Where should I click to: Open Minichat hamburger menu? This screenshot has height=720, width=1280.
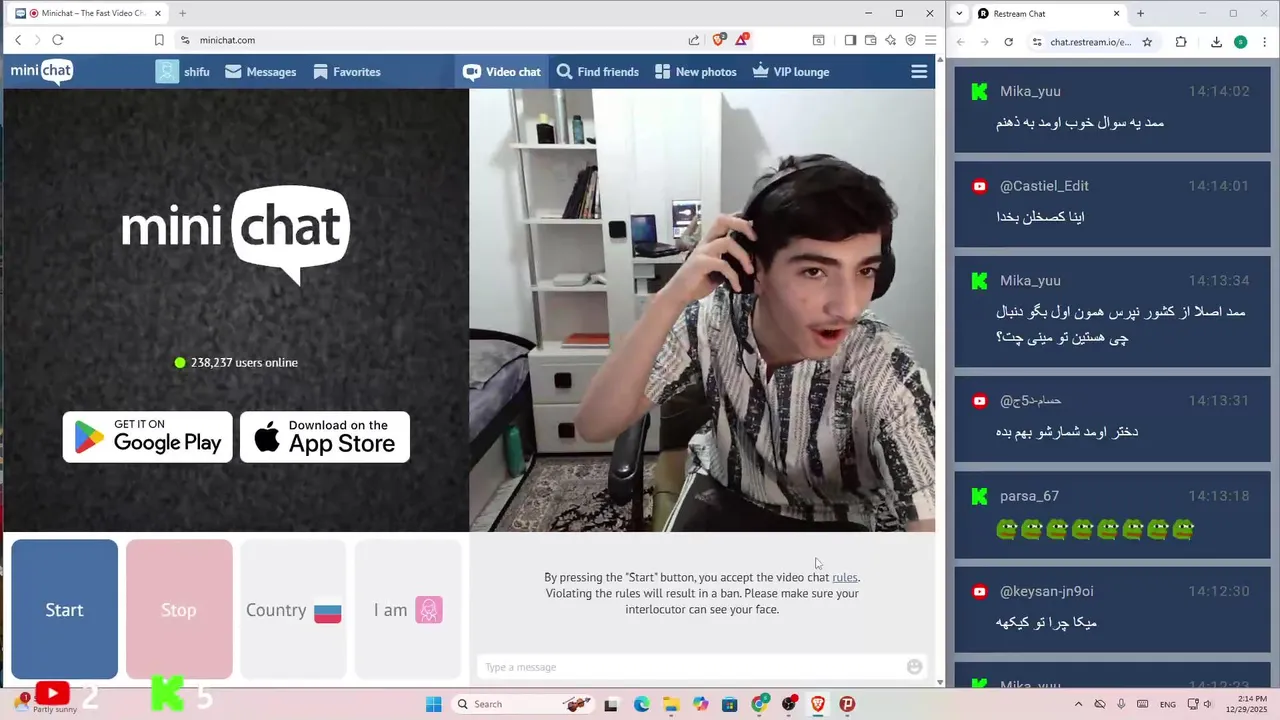tap(919, 72)
